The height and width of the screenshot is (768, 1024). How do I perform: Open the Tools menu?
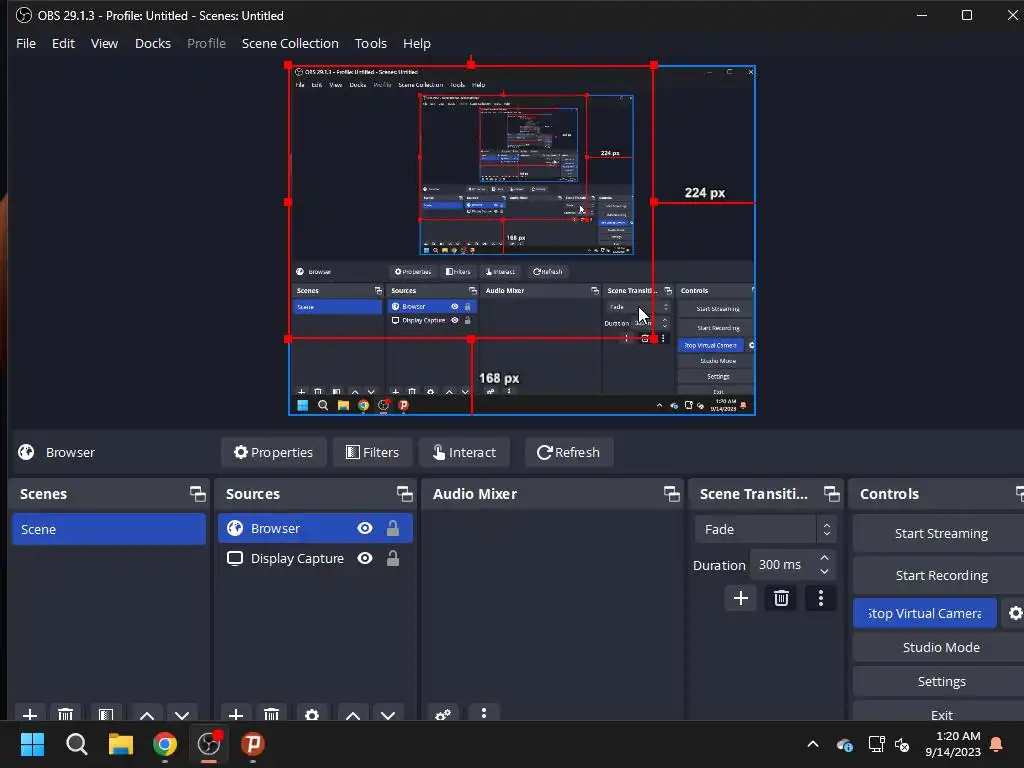(370, 43)
